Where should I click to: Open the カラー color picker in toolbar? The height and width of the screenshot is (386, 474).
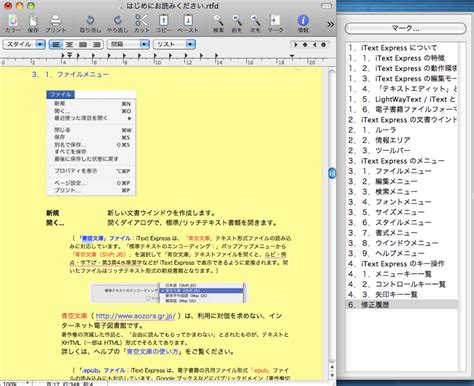point(13,23)
